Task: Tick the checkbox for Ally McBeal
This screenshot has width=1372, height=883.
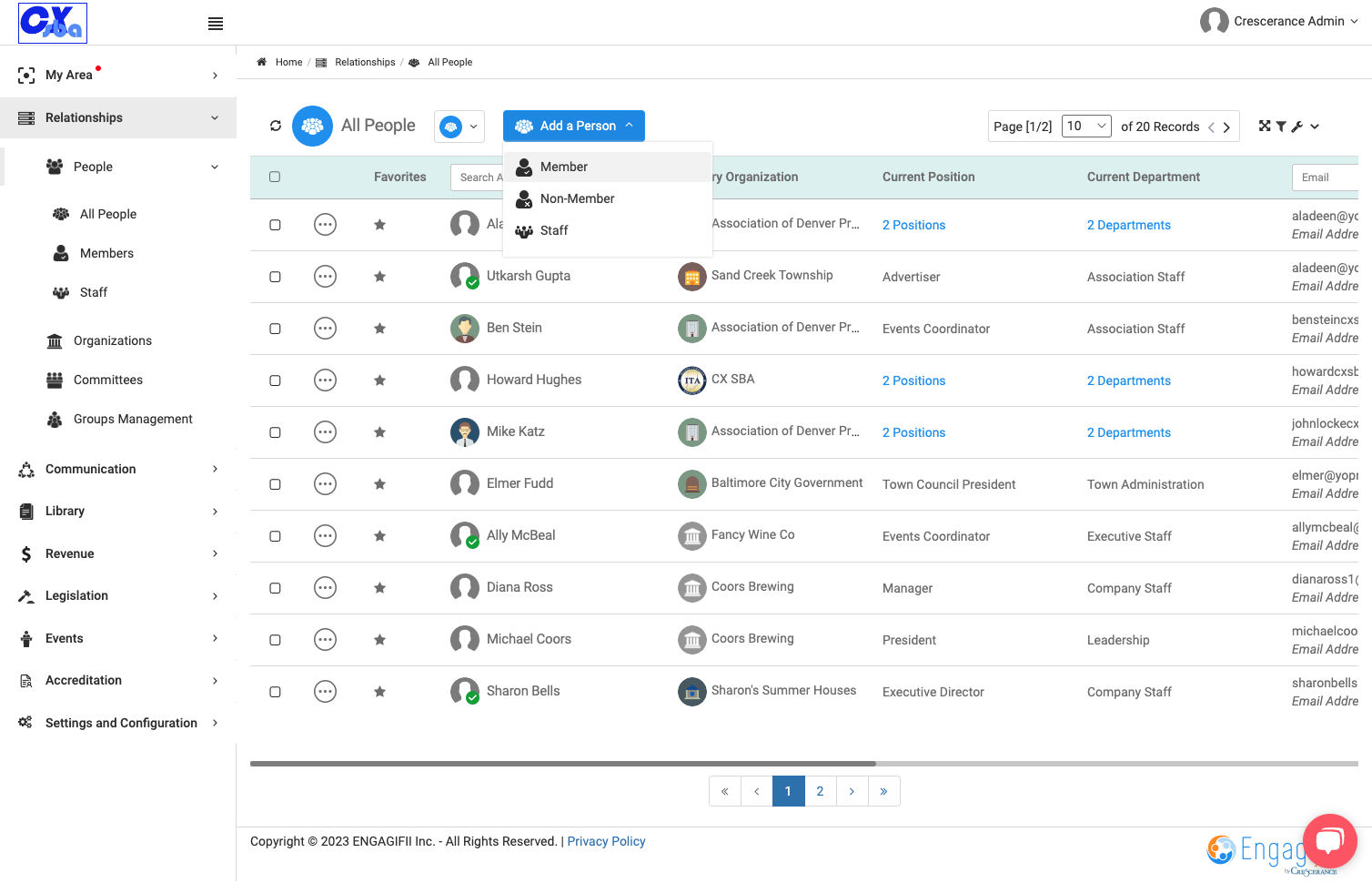Action: [x=275, y=536]
